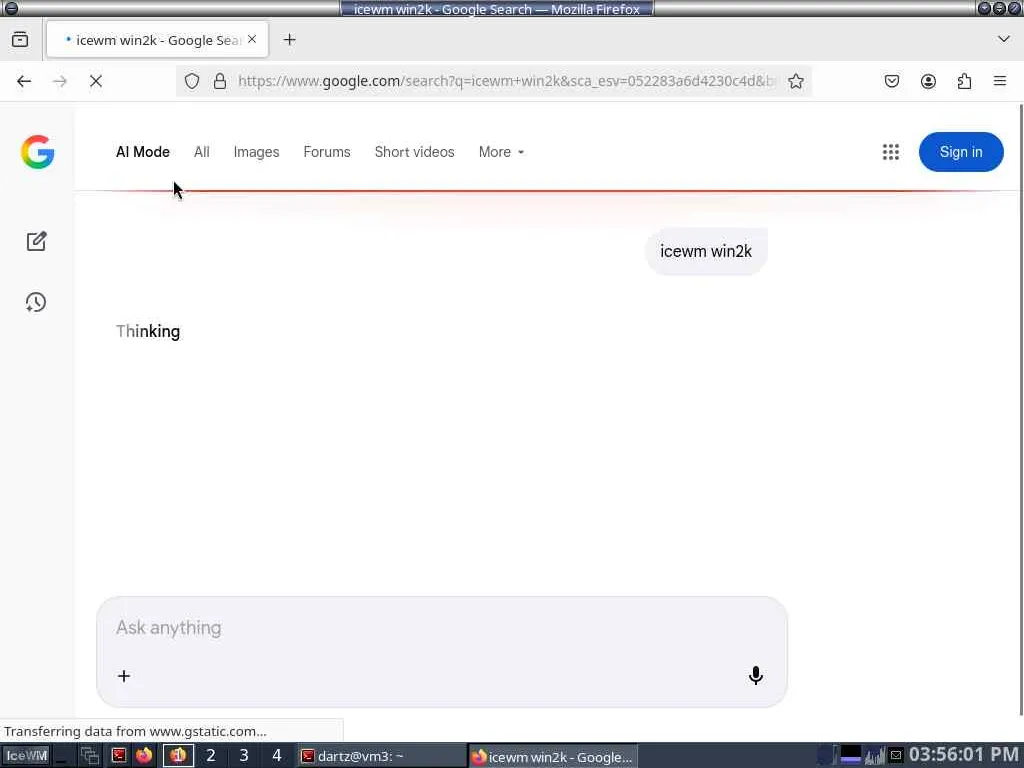Click the site security padlock icon

(x=220, y=81)
